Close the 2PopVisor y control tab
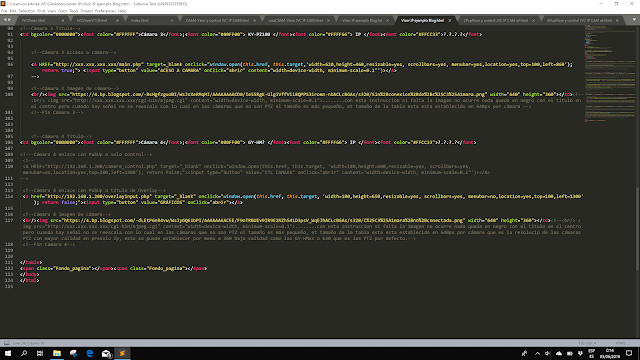This screenshot has height=360, width=640. (533, 20)
